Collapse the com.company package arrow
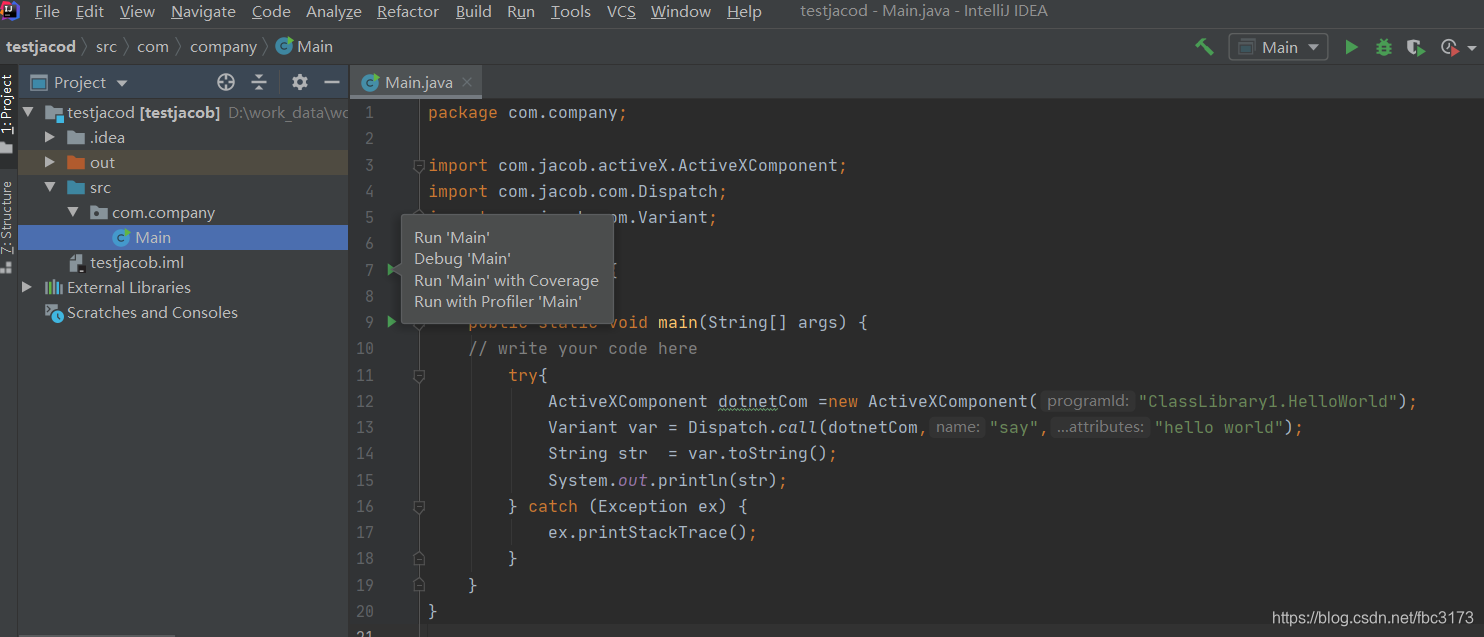 [x=73, y=213]
